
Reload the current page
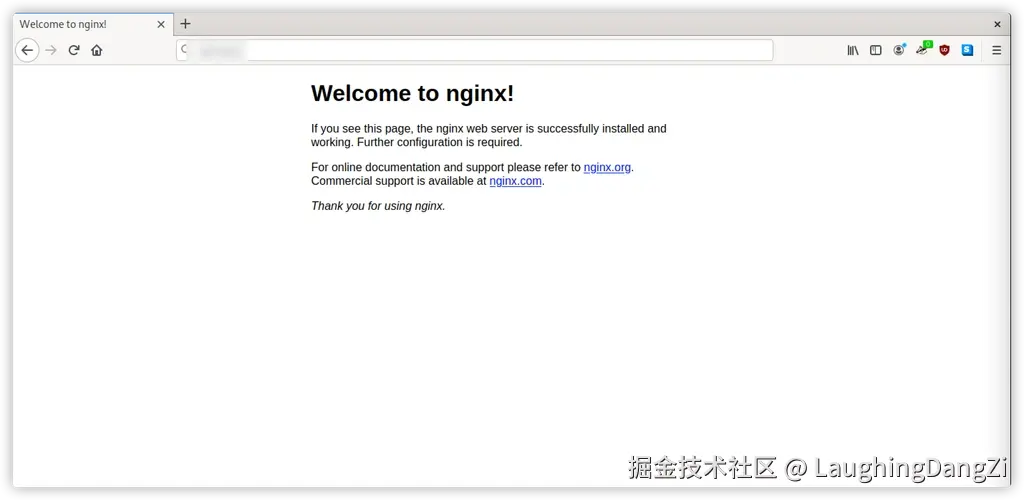[x=74, y=50]
